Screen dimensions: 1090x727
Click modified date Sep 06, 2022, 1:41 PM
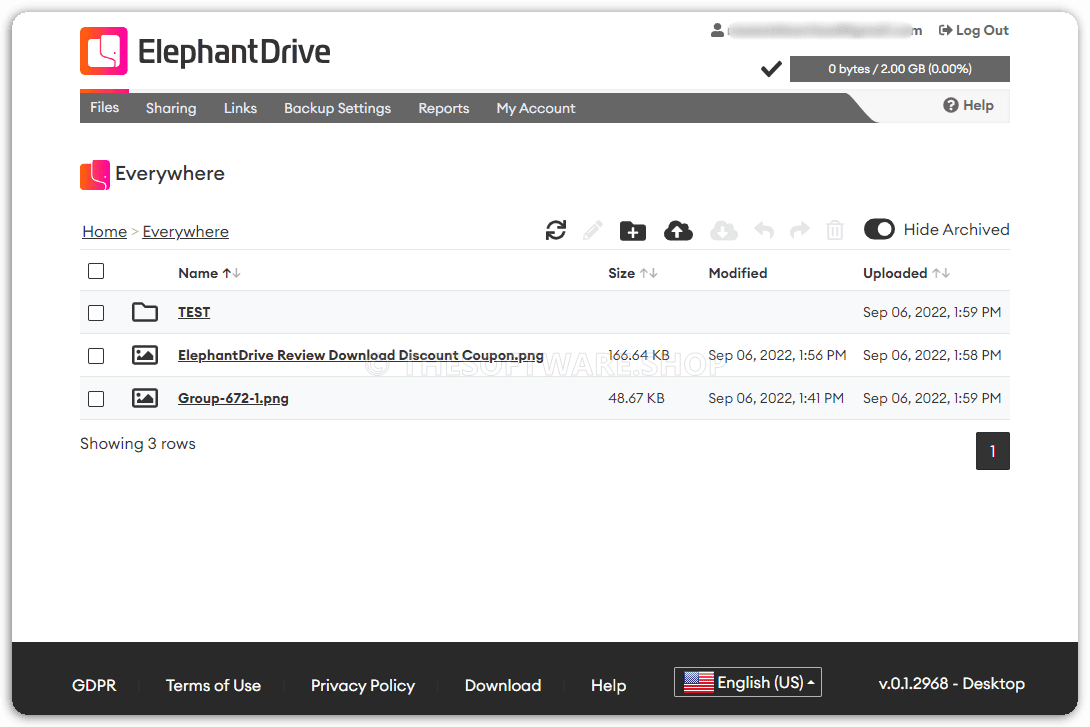coord(776,398)
